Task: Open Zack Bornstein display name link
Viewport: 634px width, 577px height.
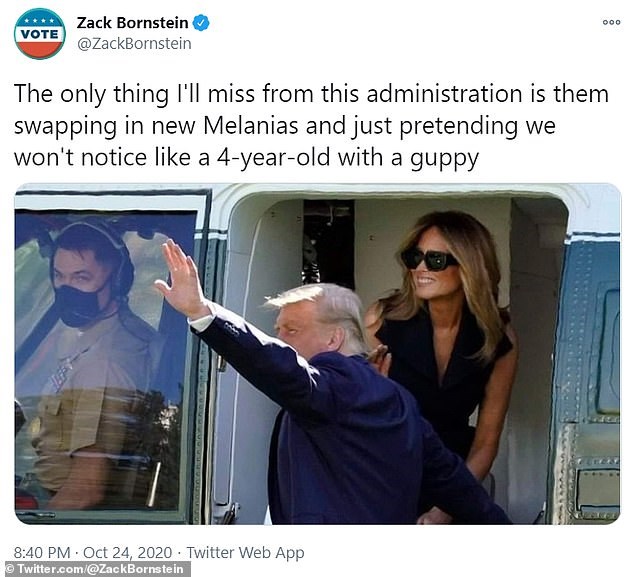Action: tap(133, 23)
